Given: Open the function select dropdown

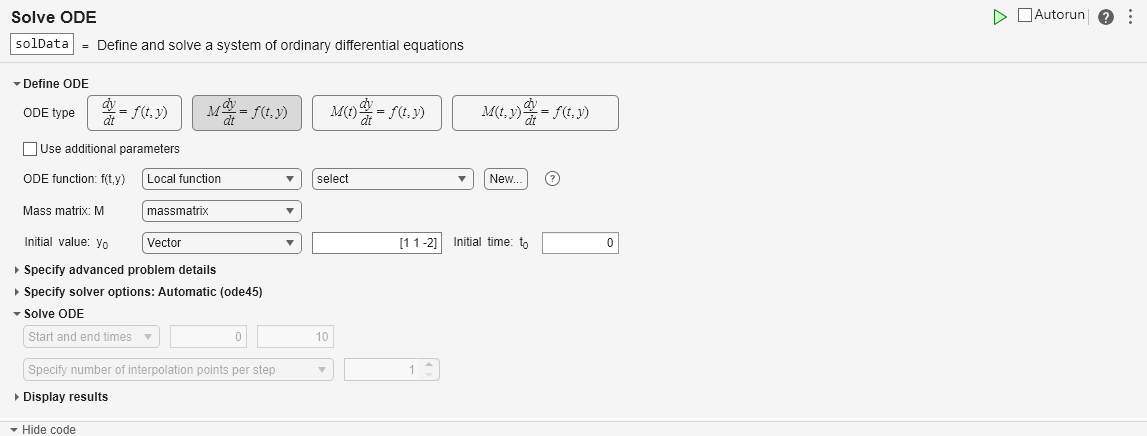Looking at the screenshot, I should (x=392, y=179).
